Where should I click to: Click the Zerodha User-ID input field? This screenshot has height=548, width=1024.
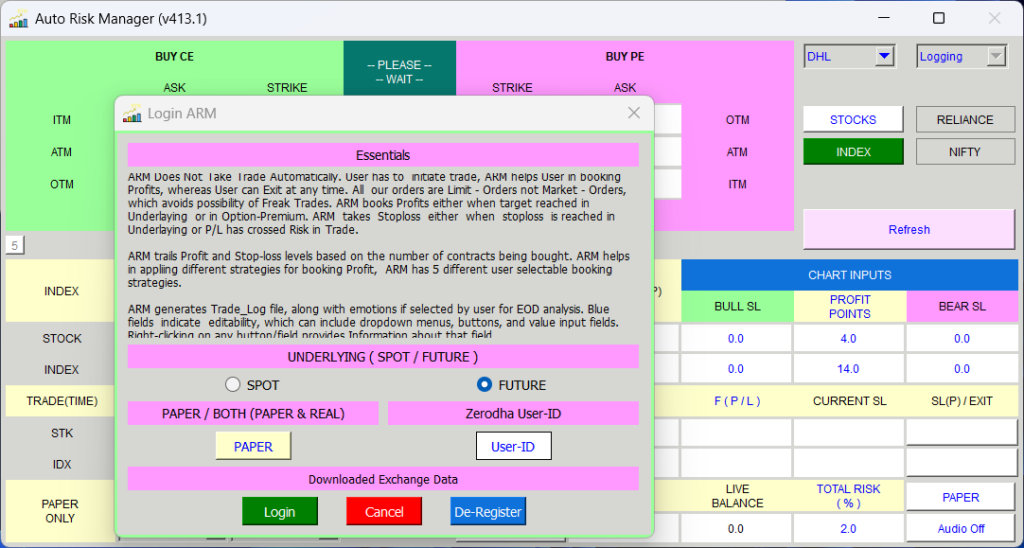(x=513, y=446)
